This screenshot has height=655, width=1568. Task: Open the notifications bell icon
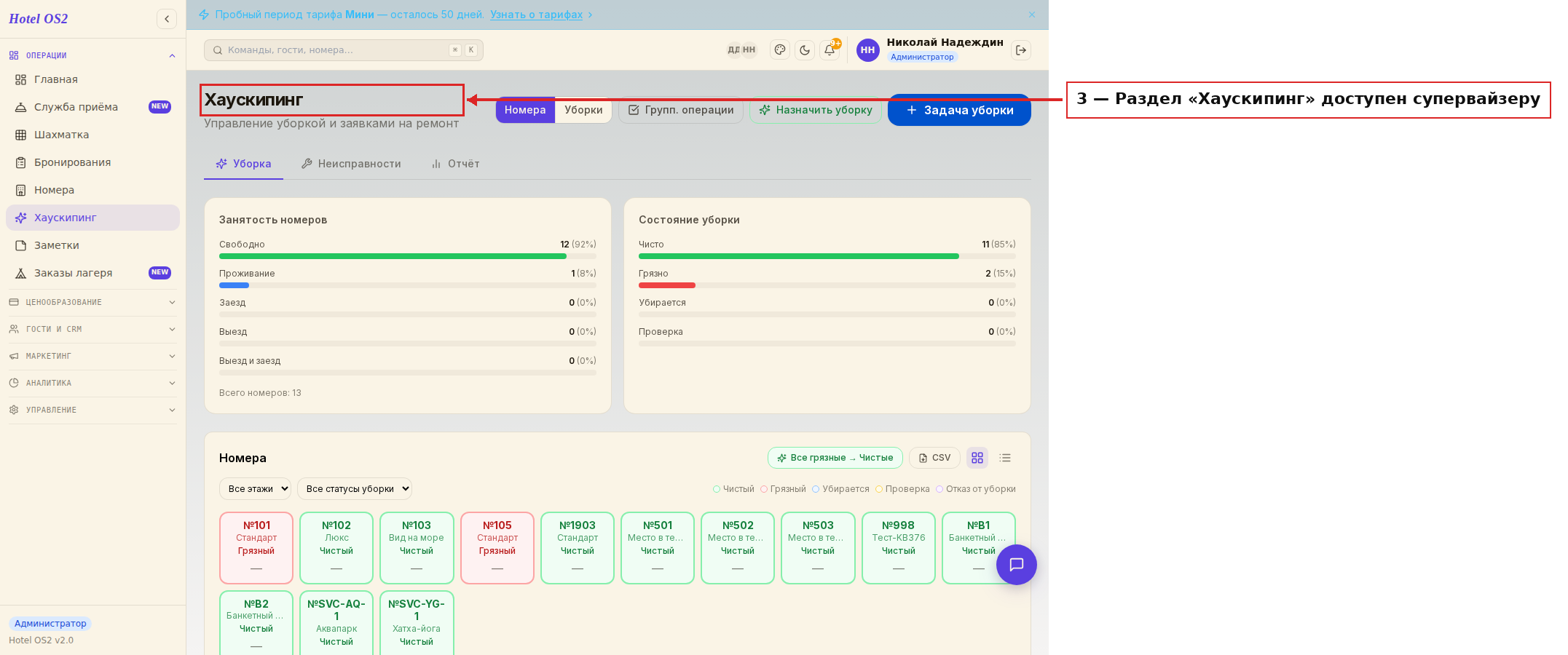pos(830,50)
